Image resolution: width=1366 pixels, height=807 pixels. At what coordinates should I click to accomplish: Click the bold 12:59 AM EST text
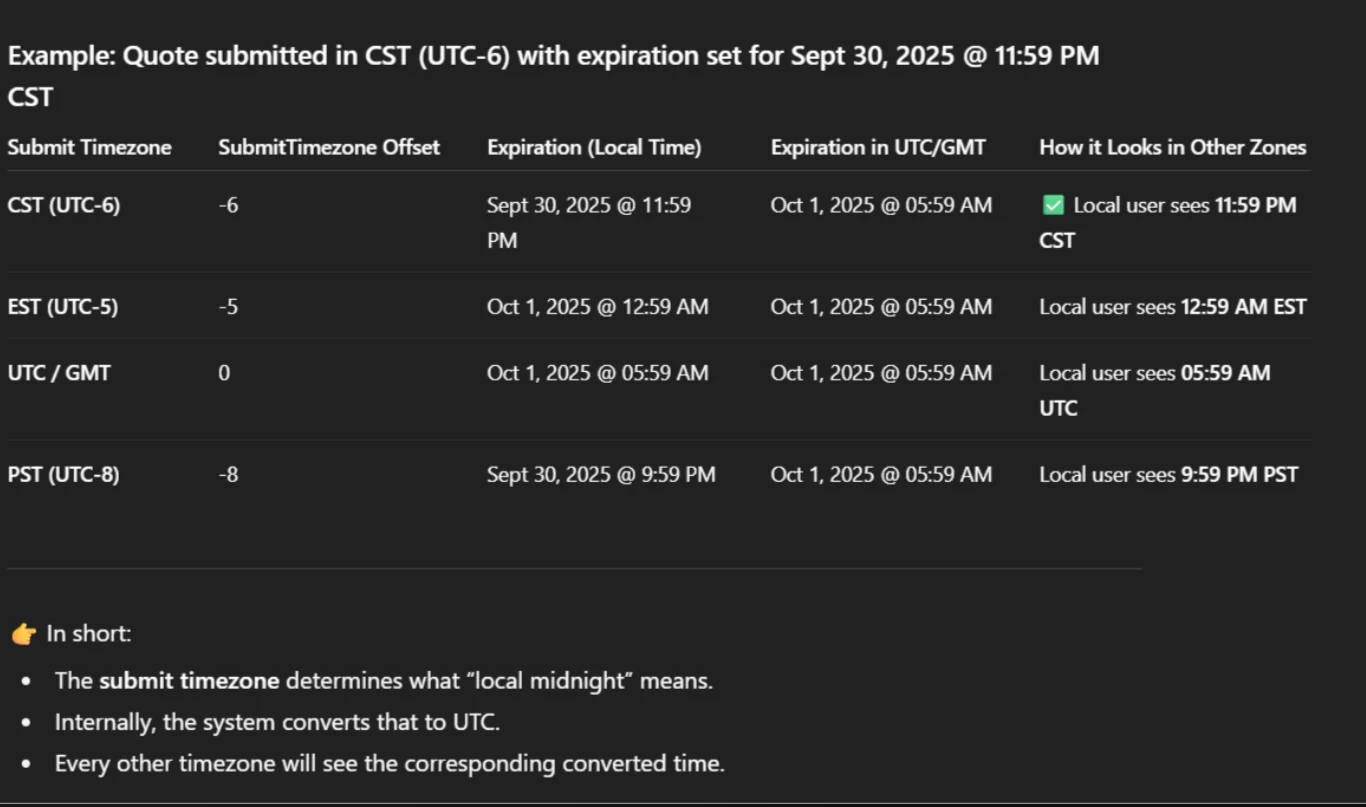(1243, 307)
